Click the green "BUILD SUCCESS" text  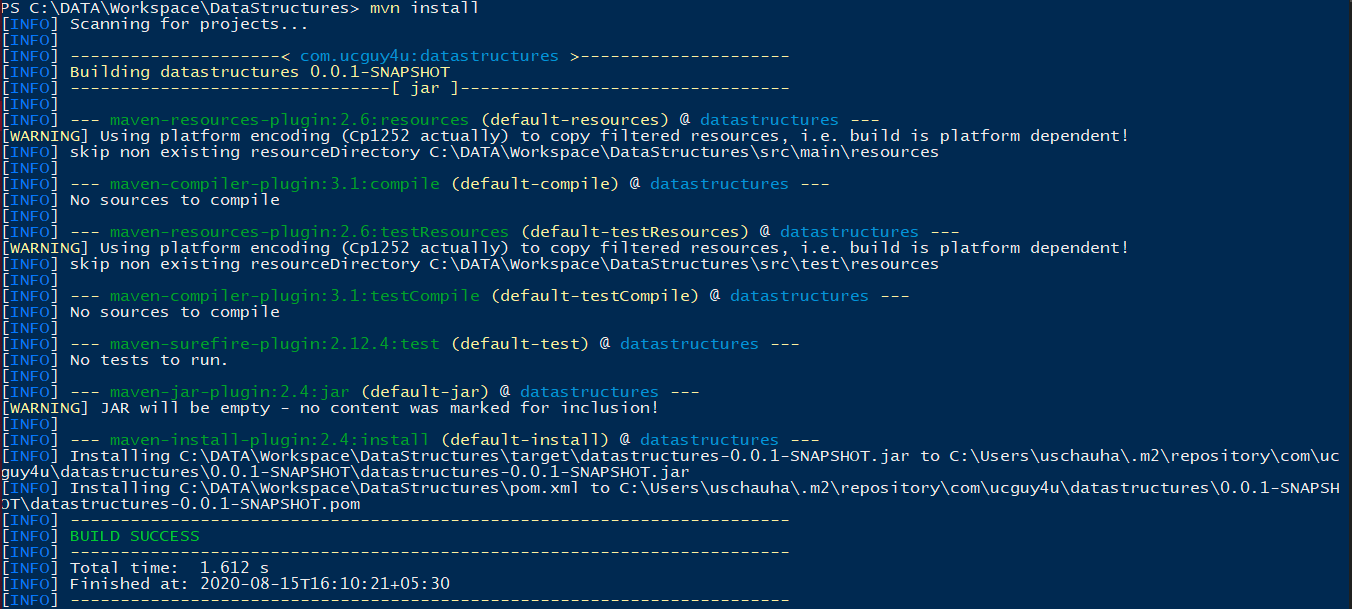(134, 536)
